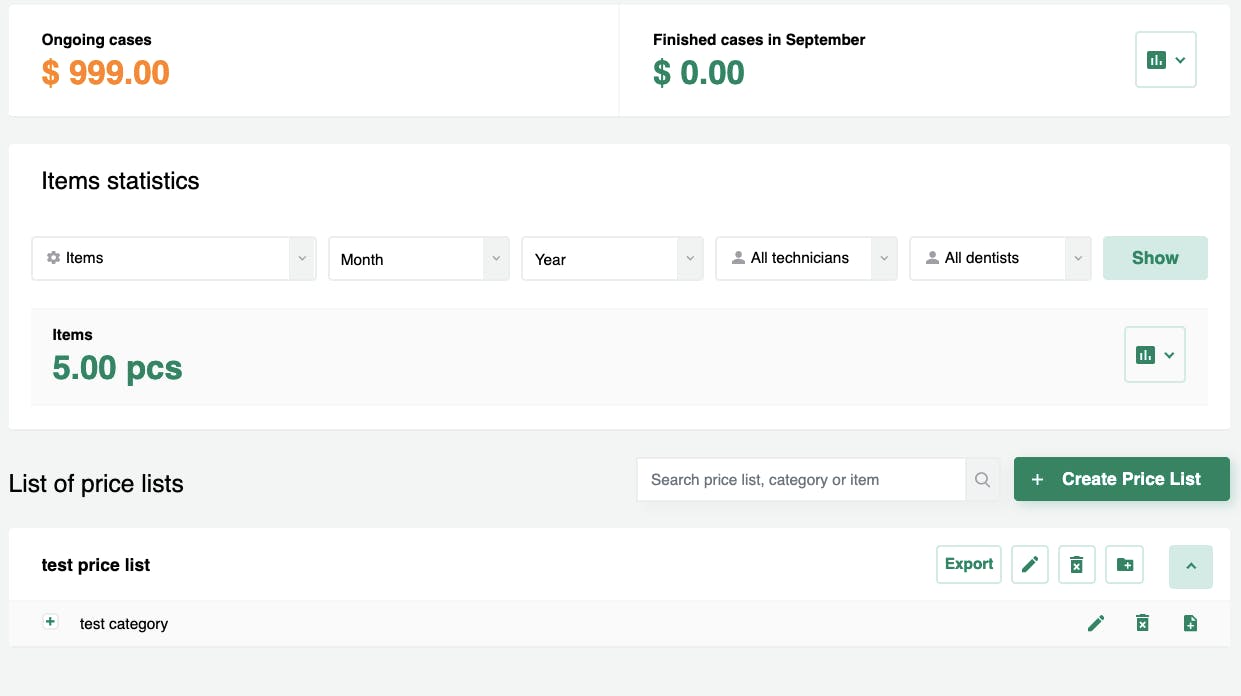Collapse the test price list panel
1241x696 pixels.
pos(1191,567)
